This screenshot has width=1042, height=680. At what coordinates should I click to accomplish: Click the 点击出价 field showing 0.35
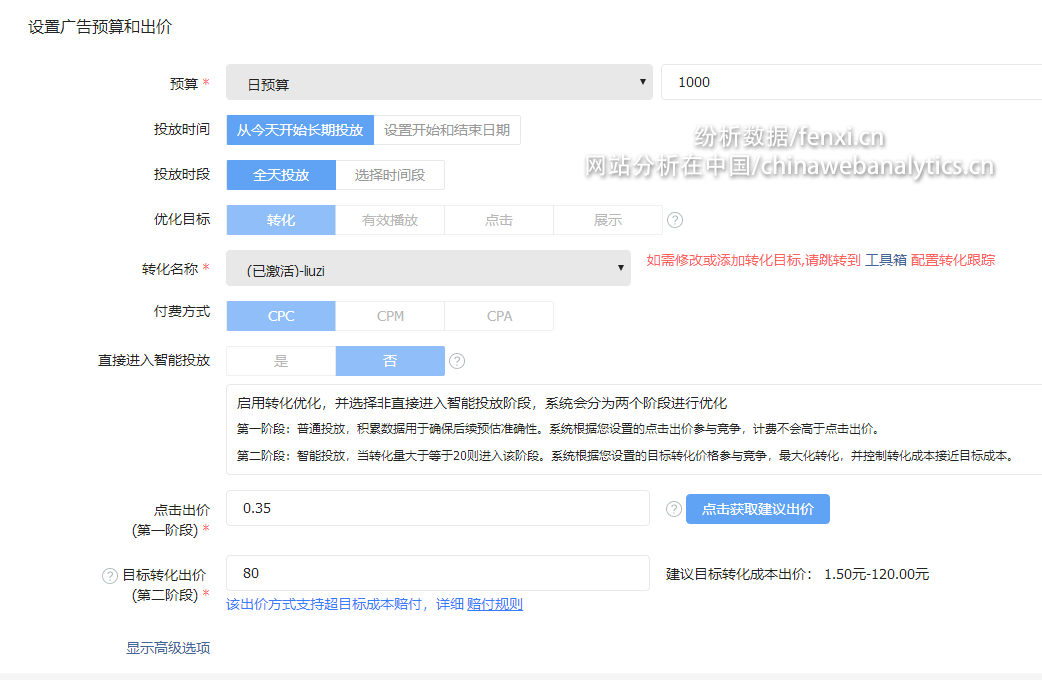click(438, 508)
